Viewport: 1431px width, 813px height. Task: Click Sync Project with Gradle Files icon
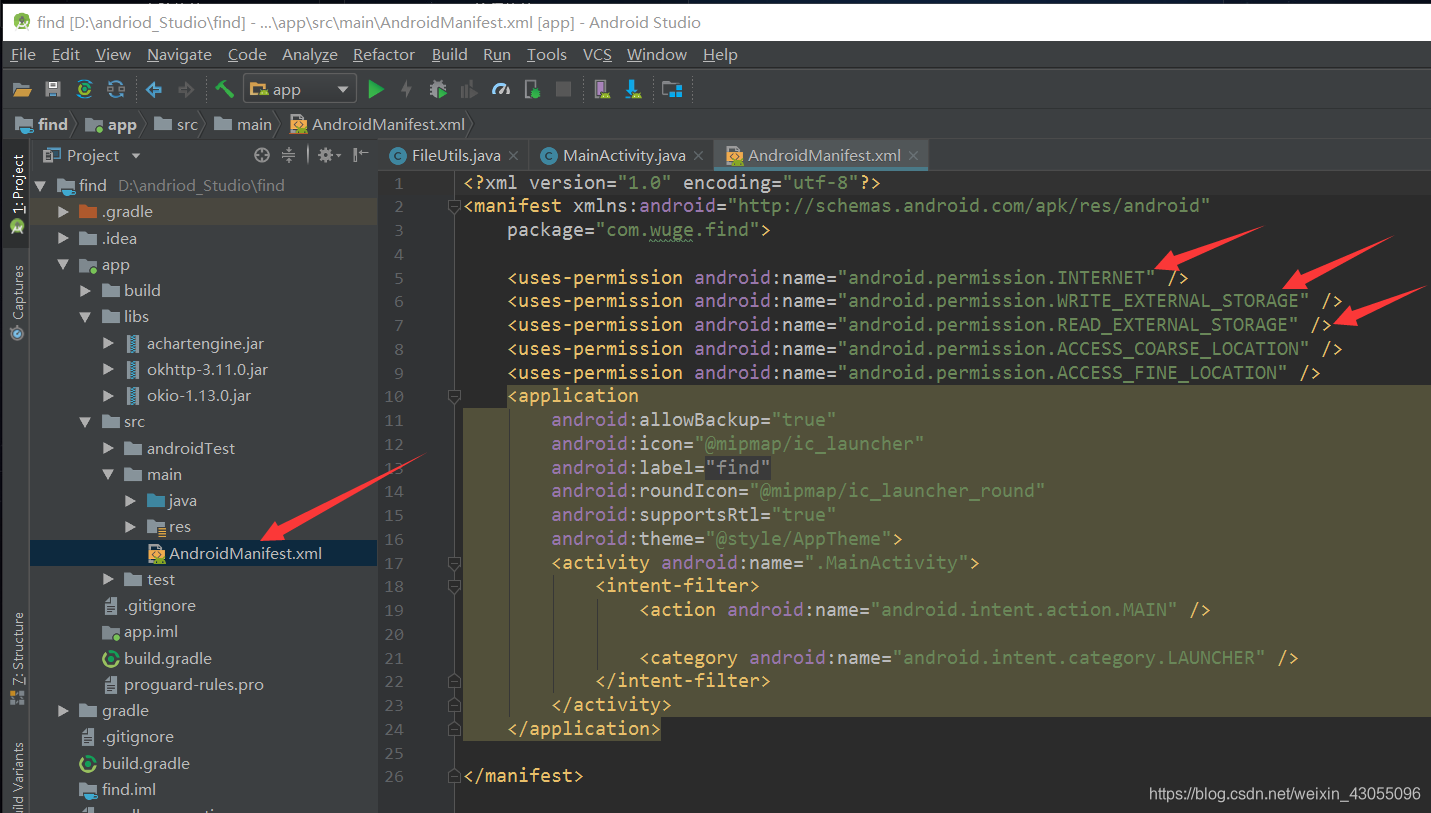pos(85,90)
